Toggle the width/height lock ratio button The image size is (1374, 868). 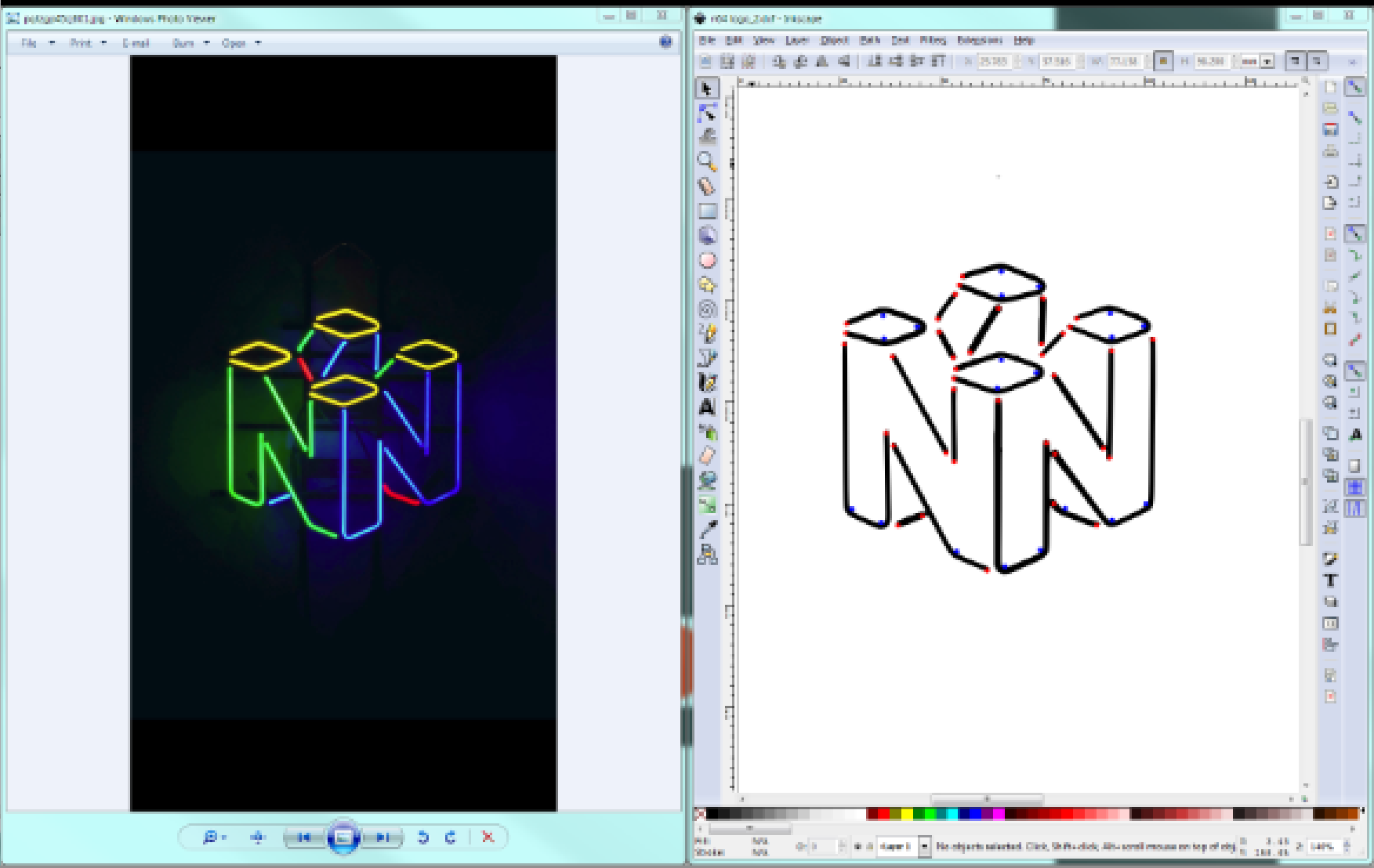1163,61
